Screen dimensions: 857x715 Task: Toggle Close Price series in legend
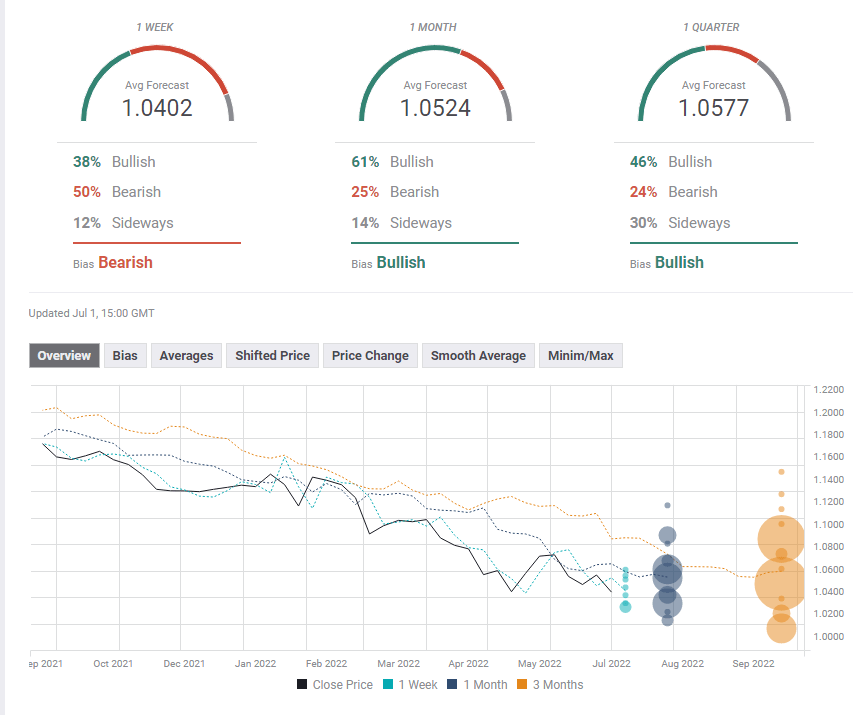click(x=334, y=685)
